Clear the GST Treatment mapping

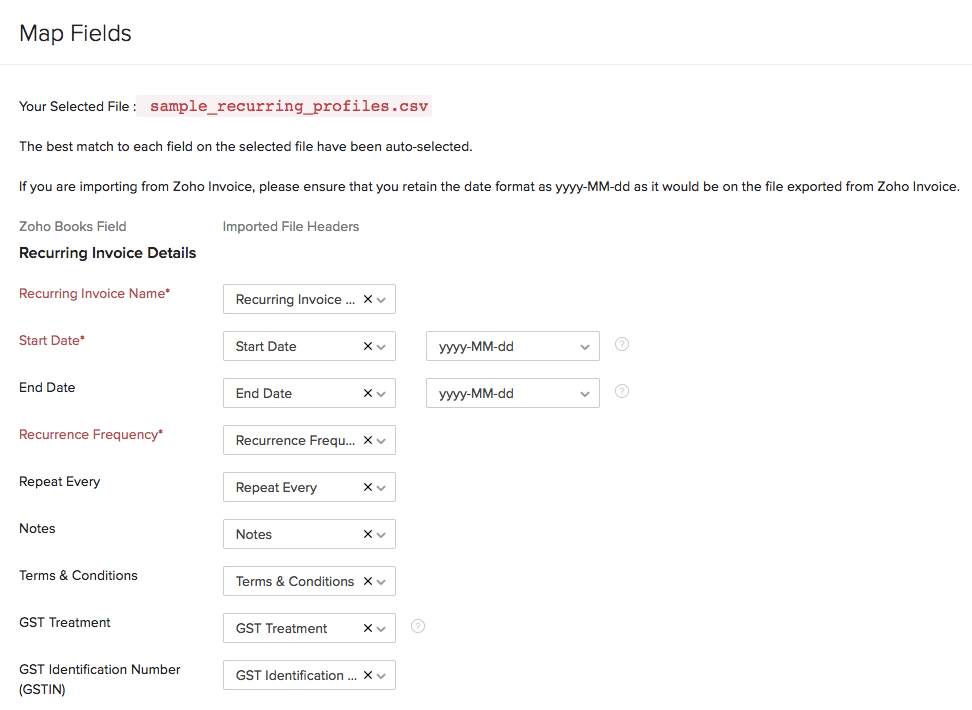(367, 628)
